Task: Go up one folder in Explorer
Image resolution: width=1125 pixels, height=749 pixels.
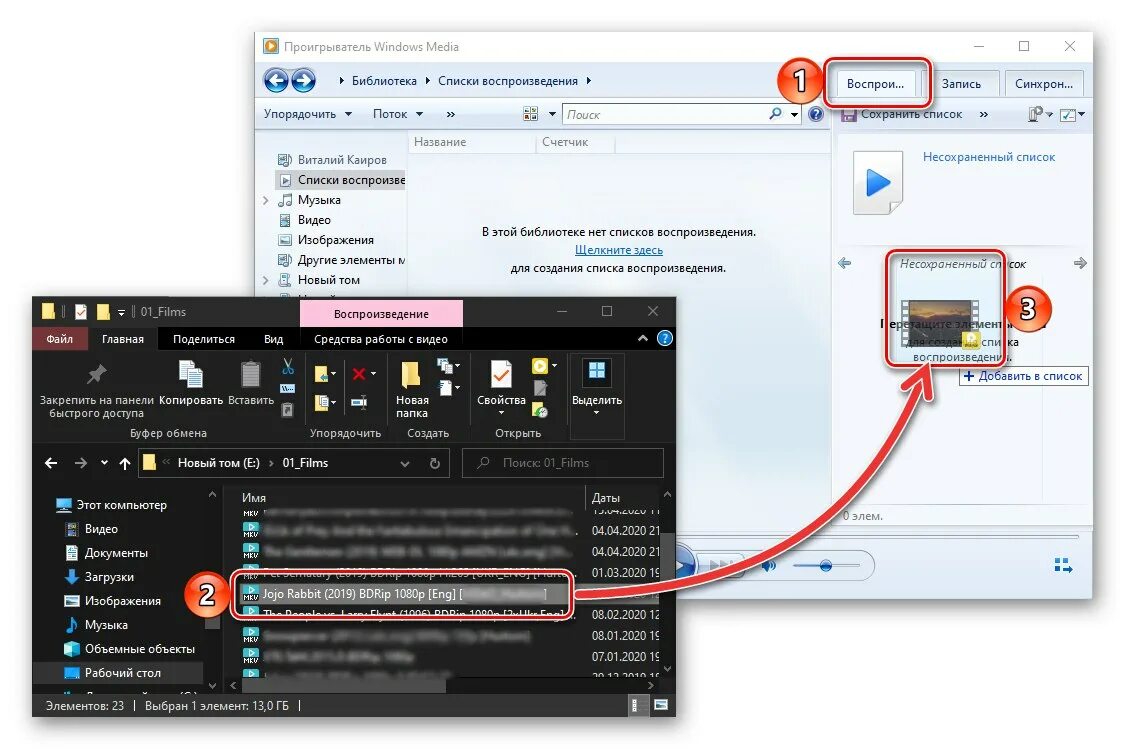Action: (125, 463)
